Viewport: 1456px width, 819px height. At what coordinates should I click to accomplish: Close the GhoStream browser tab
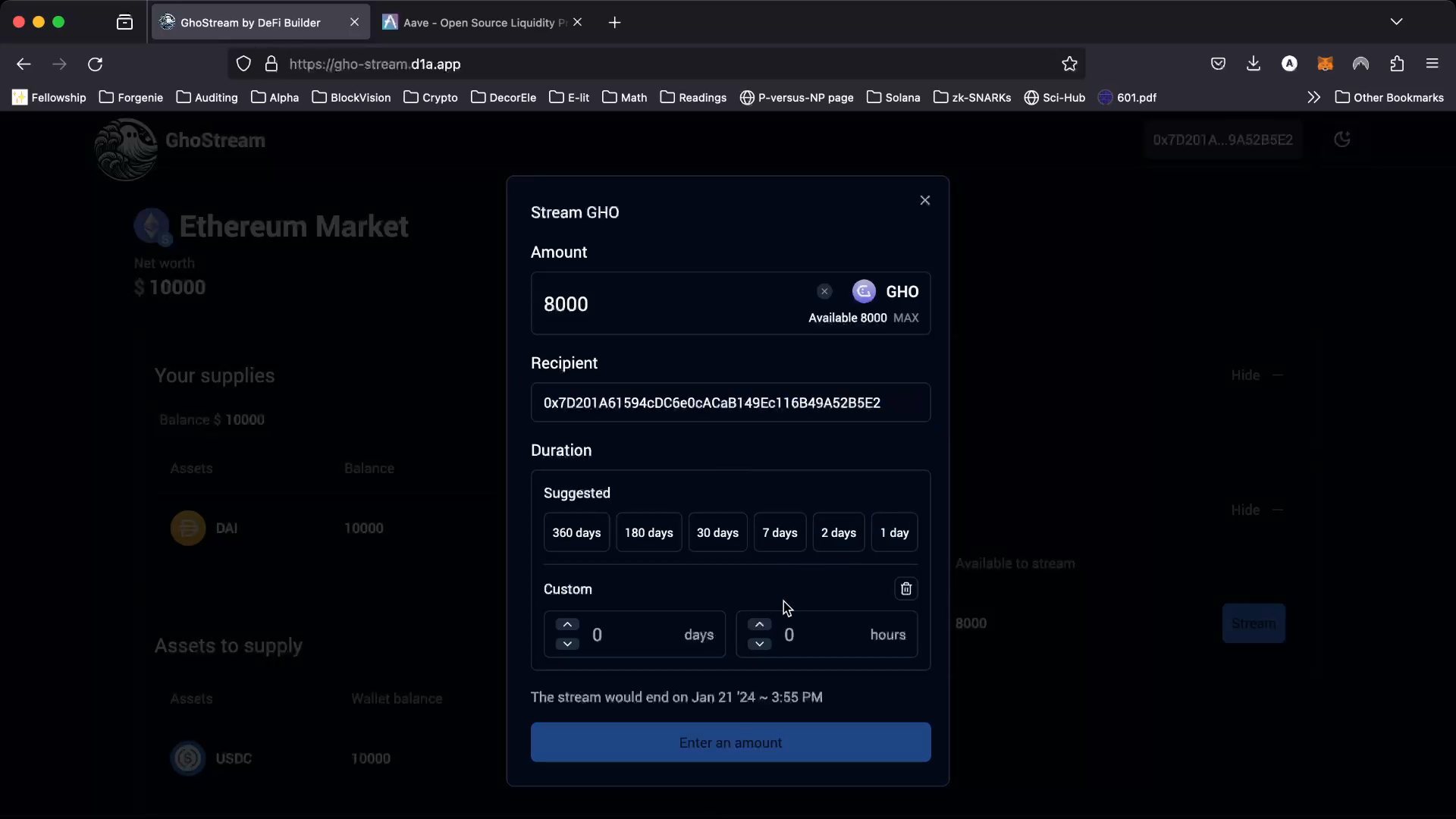click(x=354, y=22)
